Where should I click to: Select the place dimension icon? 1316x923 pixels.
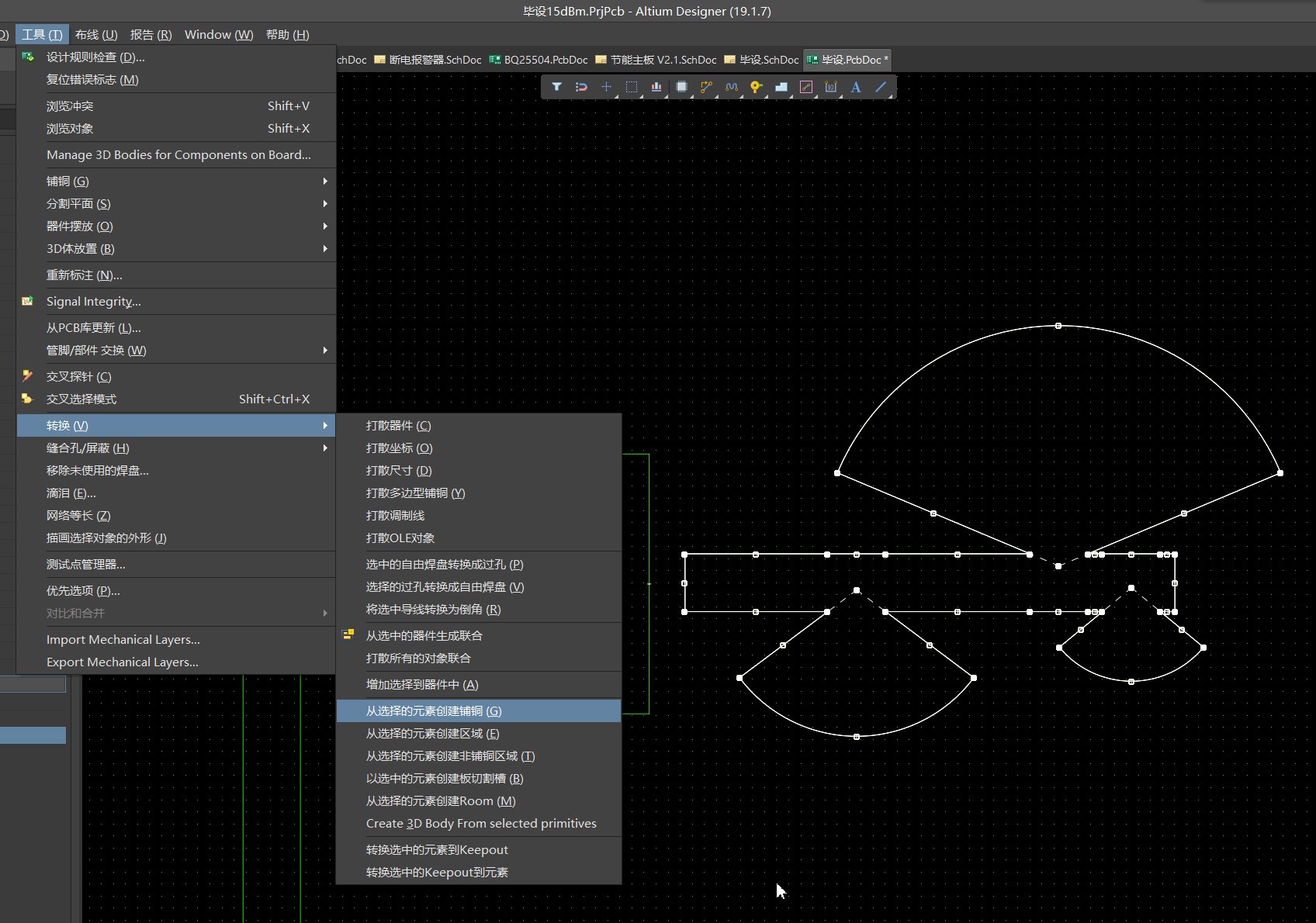831,87
